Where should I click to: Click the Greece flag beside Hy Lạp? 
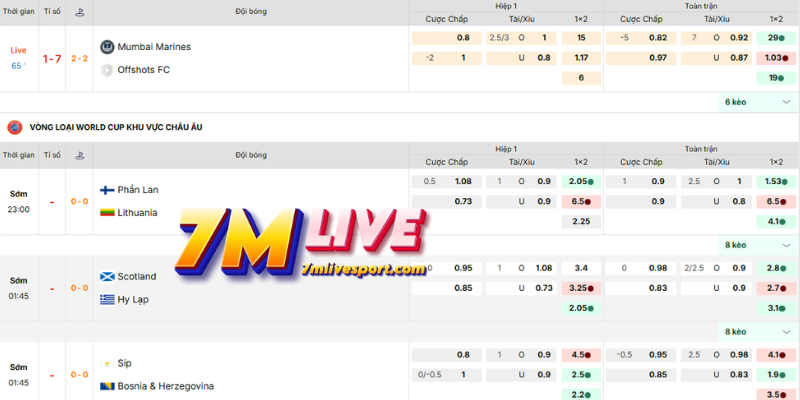[108, 299]
